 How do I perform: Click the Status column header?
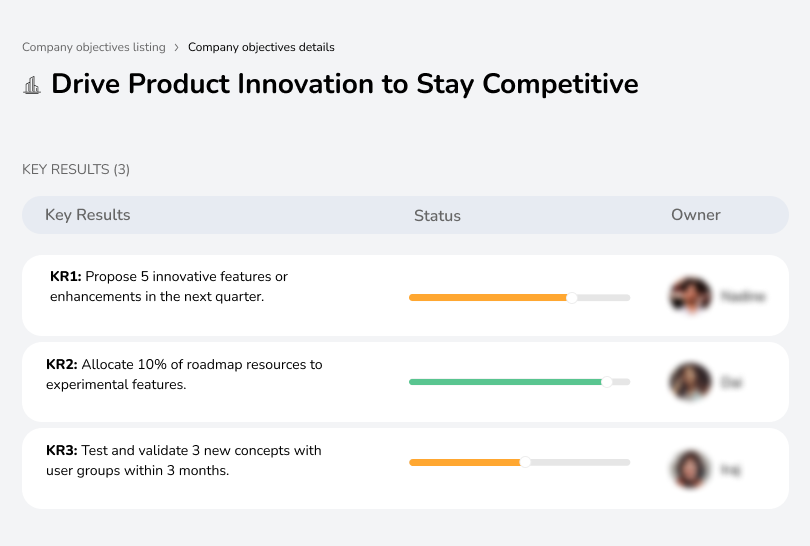[x=437, y=216]
